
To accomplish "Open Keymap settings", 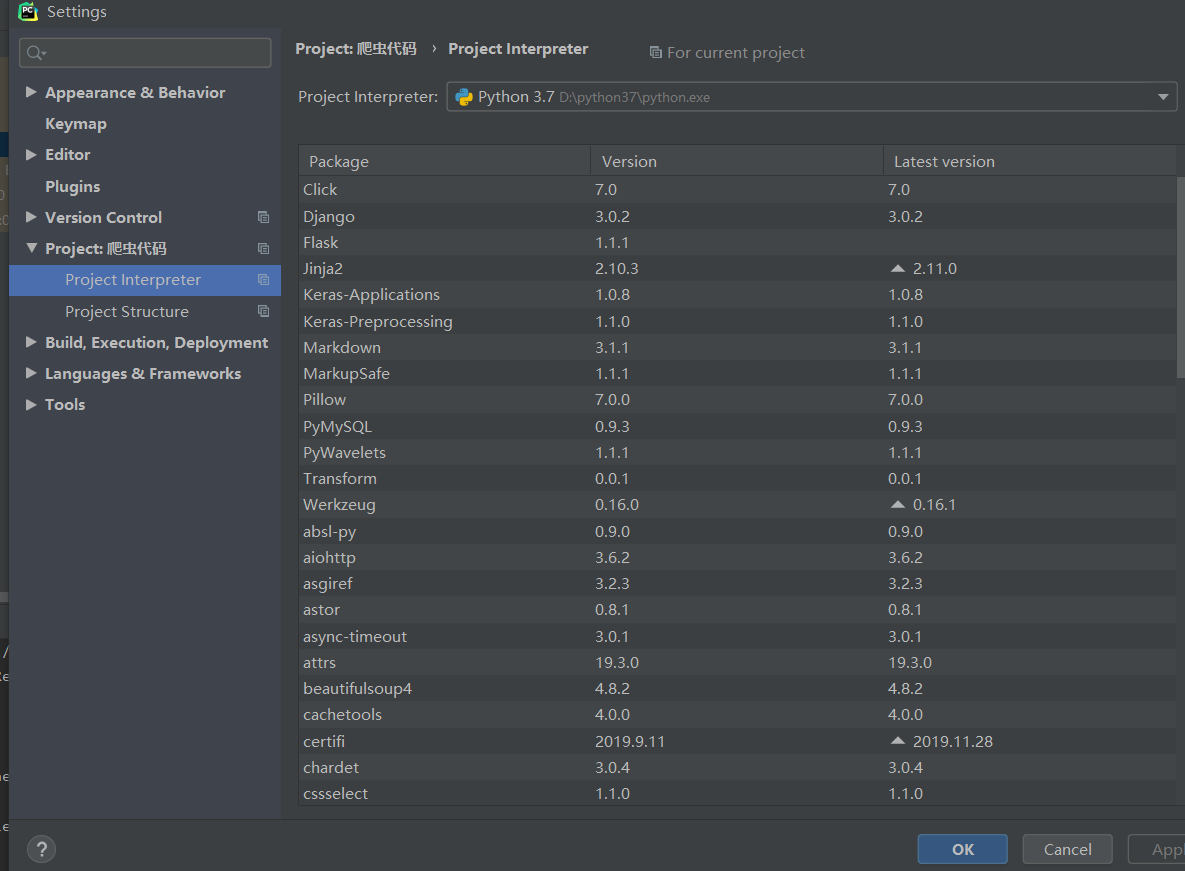I will click(x=76, y=124).
